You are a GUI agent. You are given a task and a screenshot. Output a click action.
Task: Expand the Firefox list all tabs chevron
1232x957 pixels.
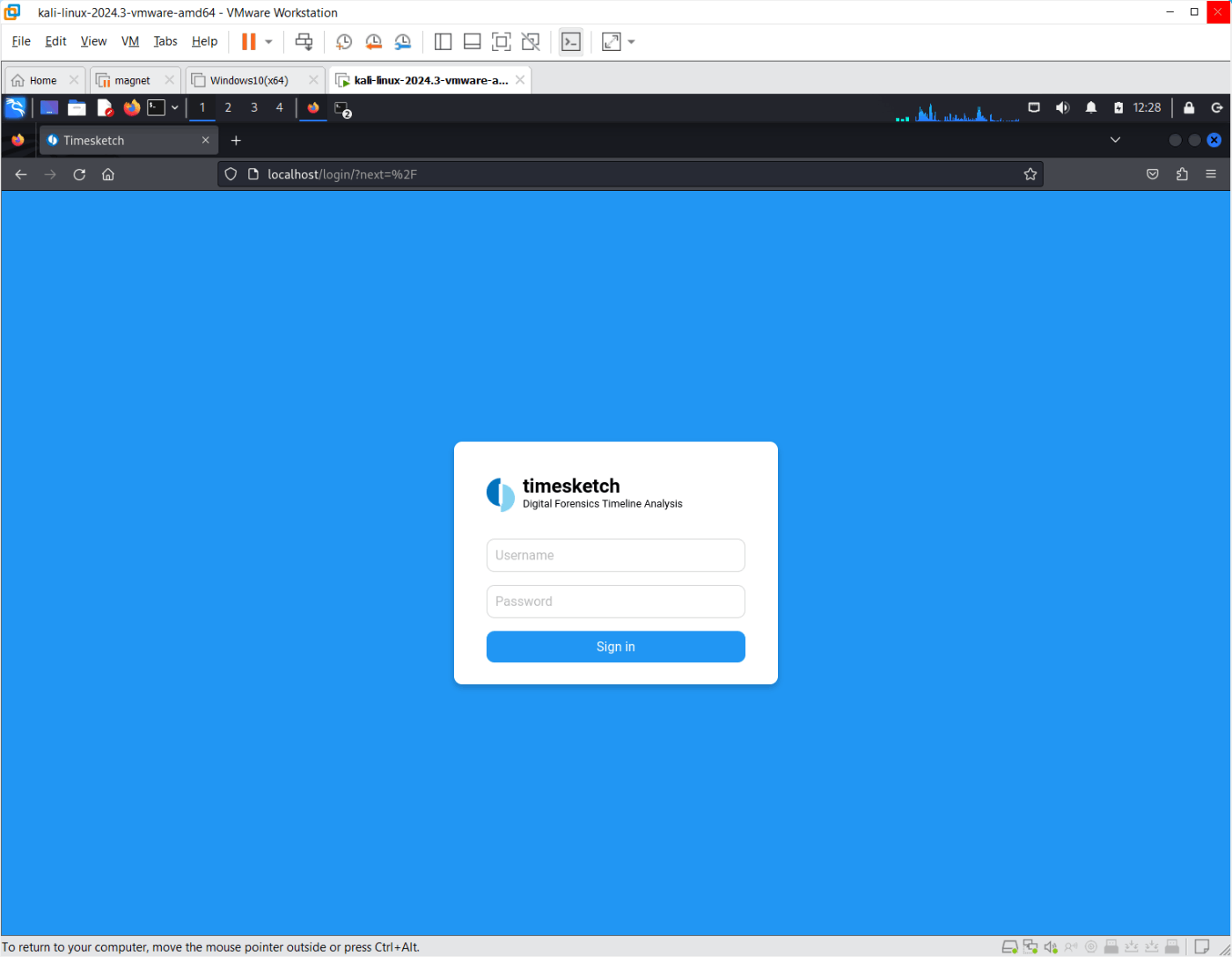pyautogui.click(x=1115, y=140)
